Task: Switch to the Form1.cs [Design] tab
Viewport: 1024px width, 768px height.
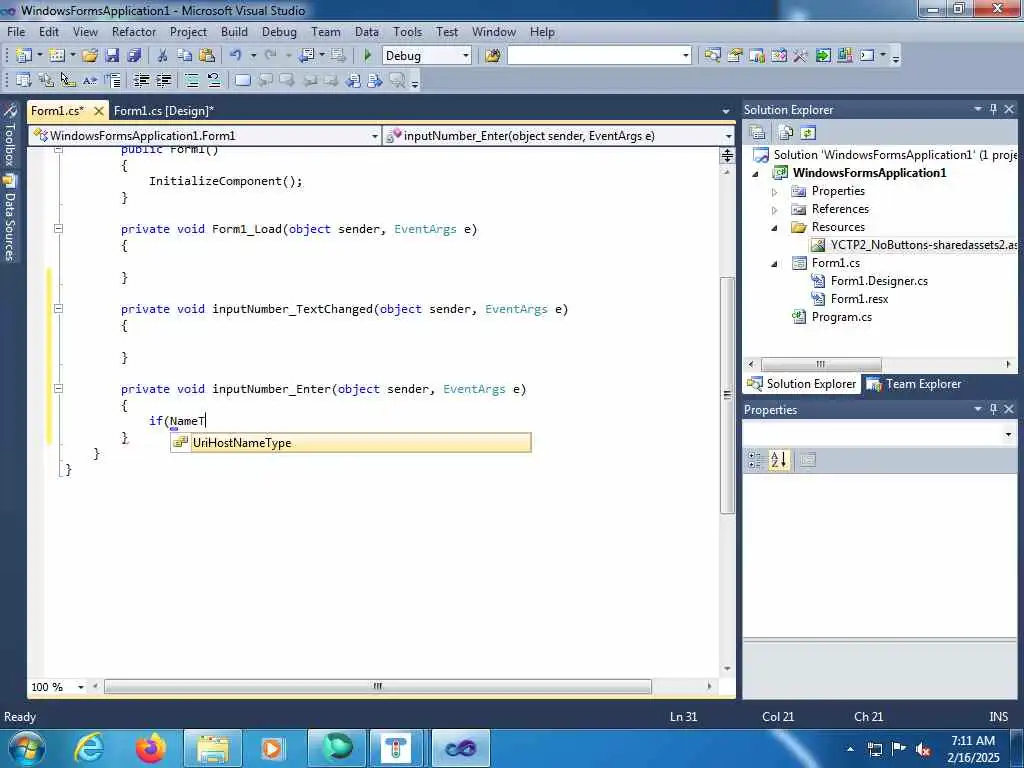Action: pyautogui.click(x=163, y=111)
